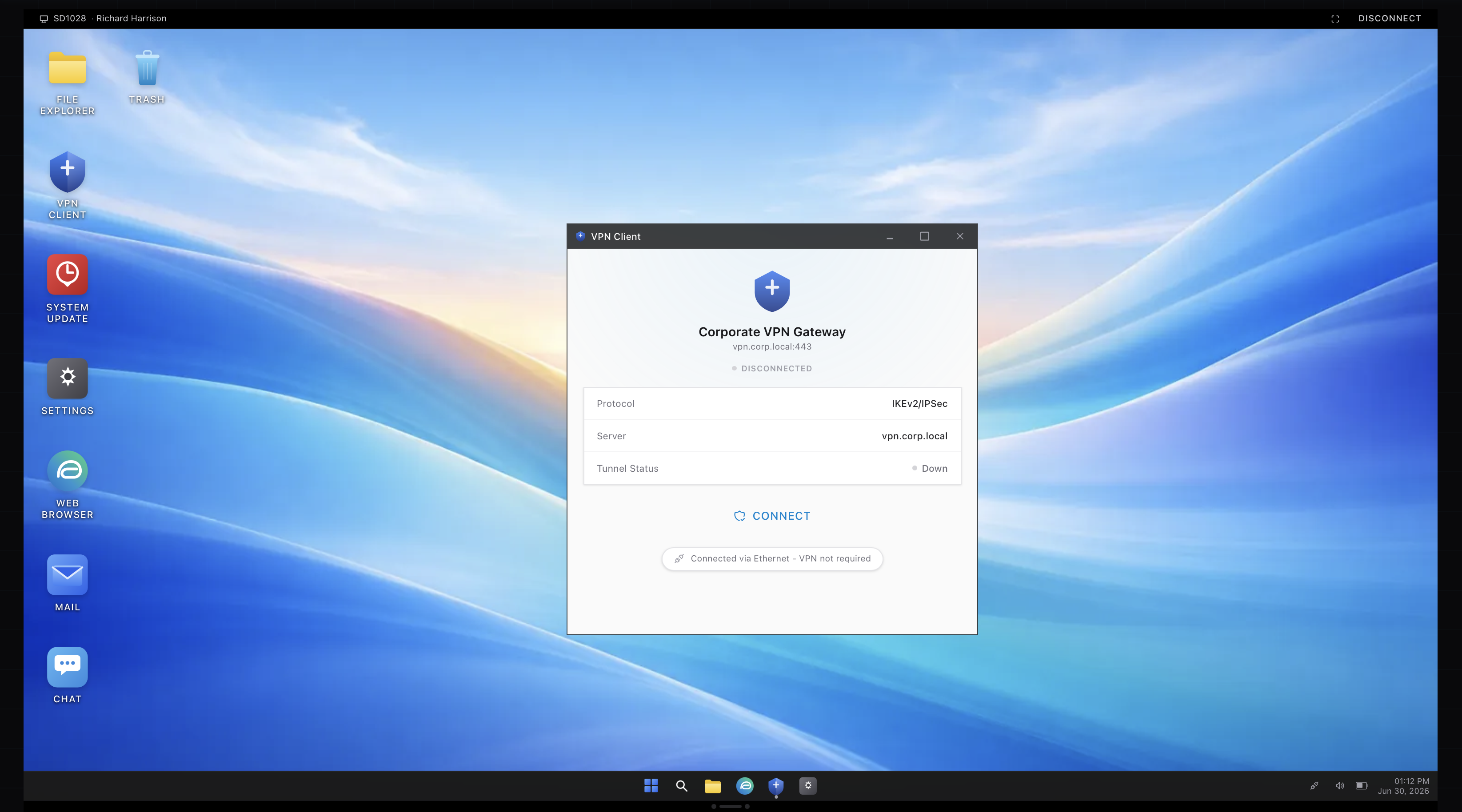The width and height of the screenshot is (1462, 812).
Task: Open web browser from the taskbar
Action: tap(745, 785)
